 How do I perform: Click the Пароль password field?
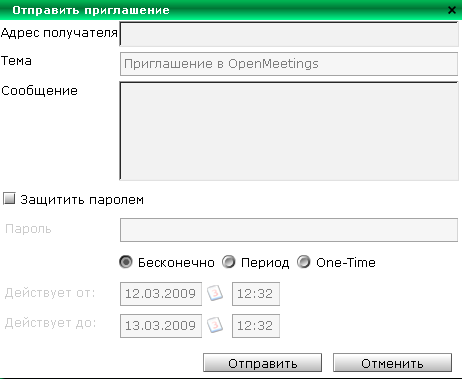(x=289, y=230)
